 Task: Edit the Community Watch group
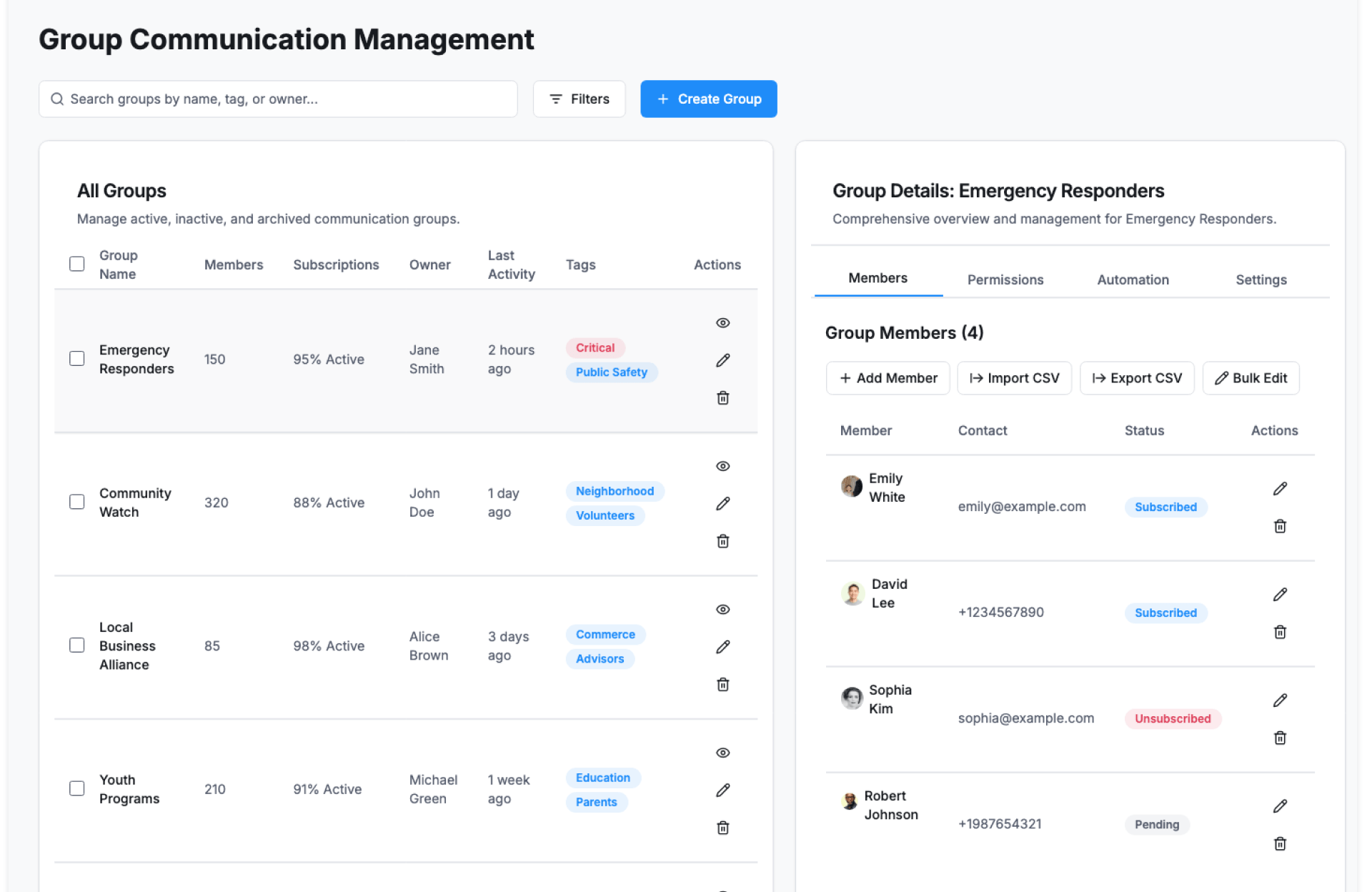click(722, 504)
